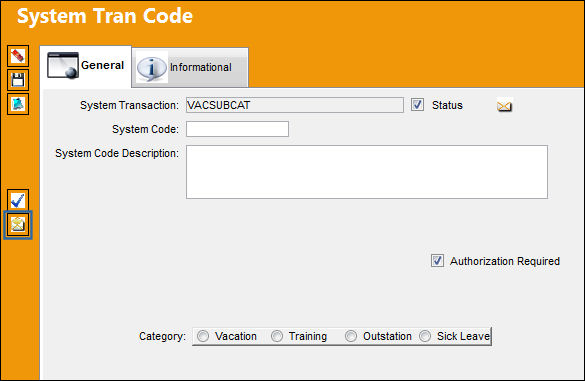Select the Sick Leave category radio button
This screenshot has width=585, height=381.
click(x=425, y=336)
